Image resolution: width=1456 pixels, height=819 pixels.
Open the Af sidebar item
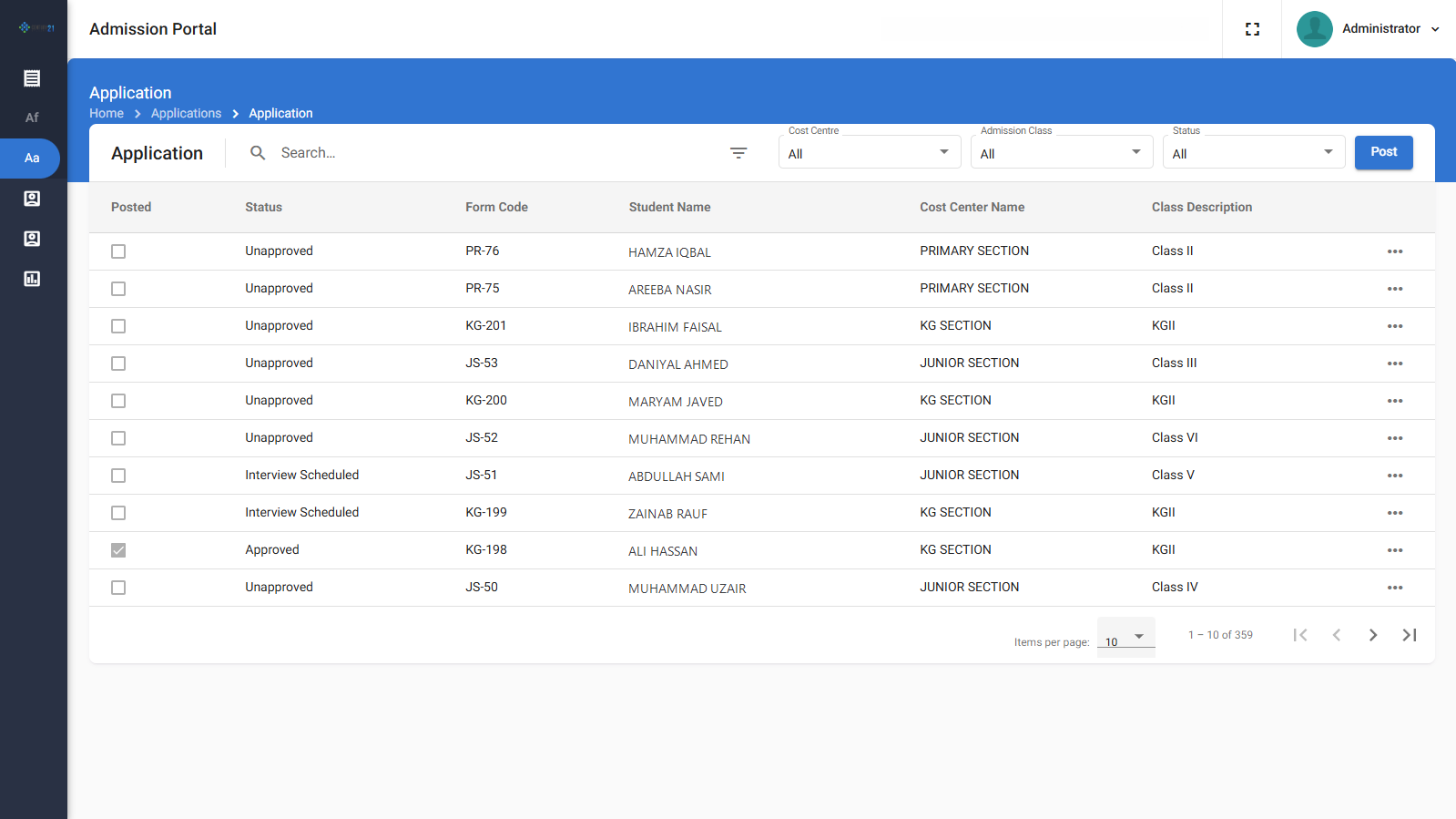pyautogui.click(x=32, y=118)
